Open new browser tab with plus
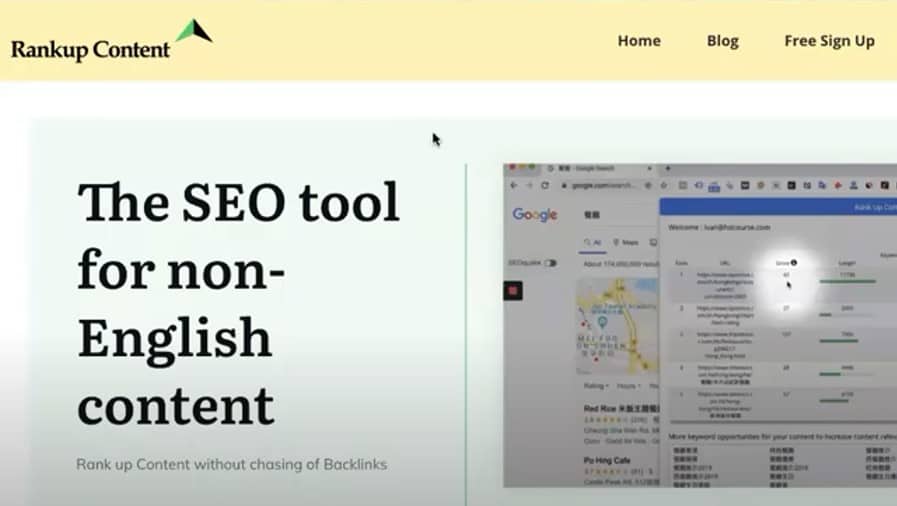The width and height of the screenshot is (897, 506). tap(667, 170)
